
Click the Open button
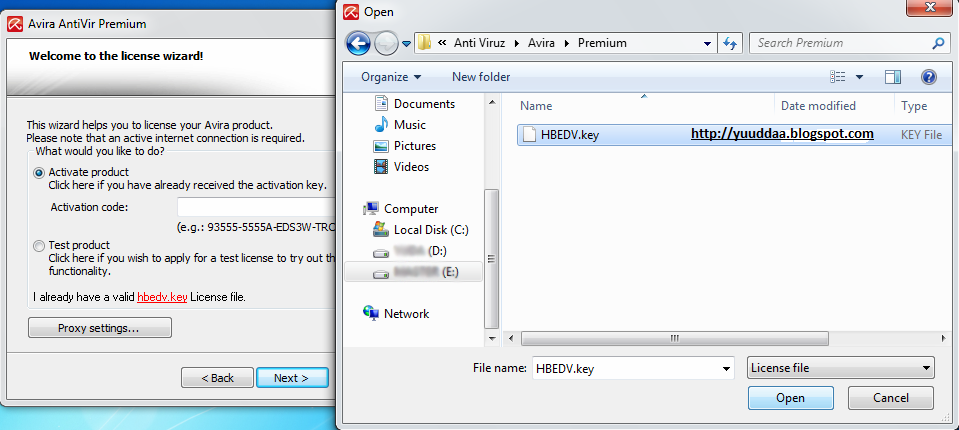click(790, 398)
